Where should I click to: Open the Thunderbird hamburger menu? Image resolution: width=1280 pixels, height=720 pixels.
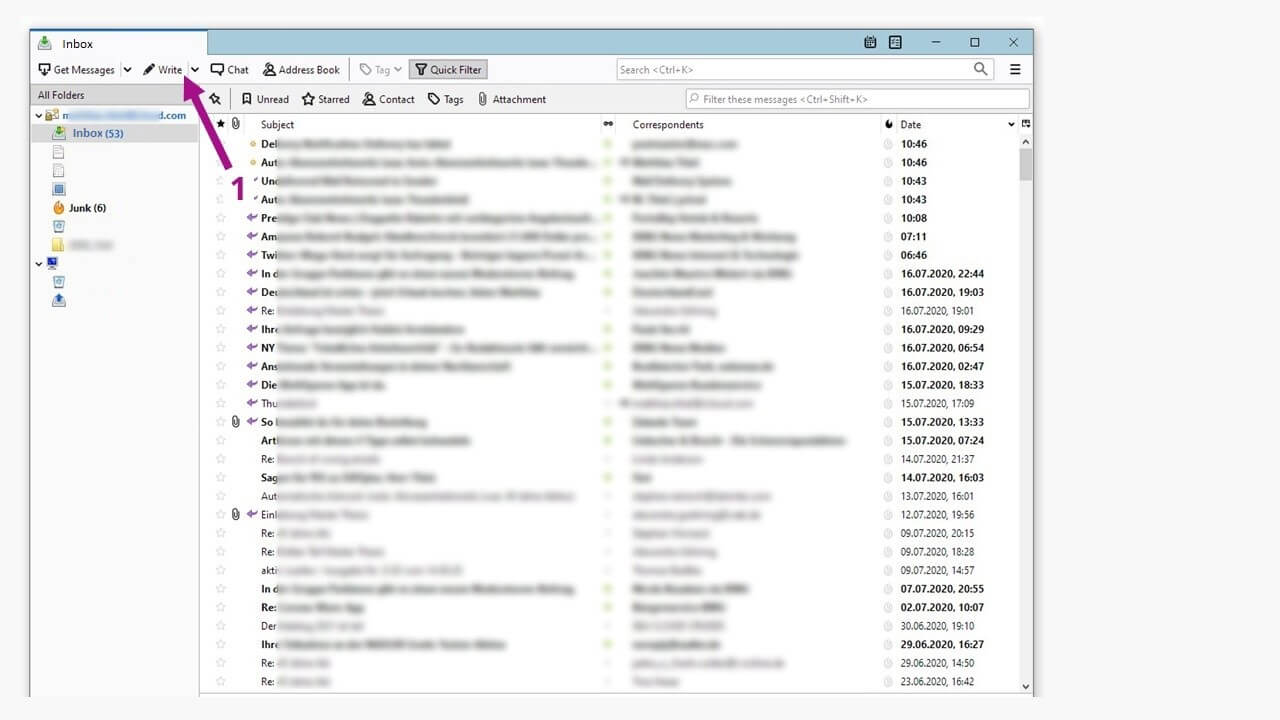1015,69
